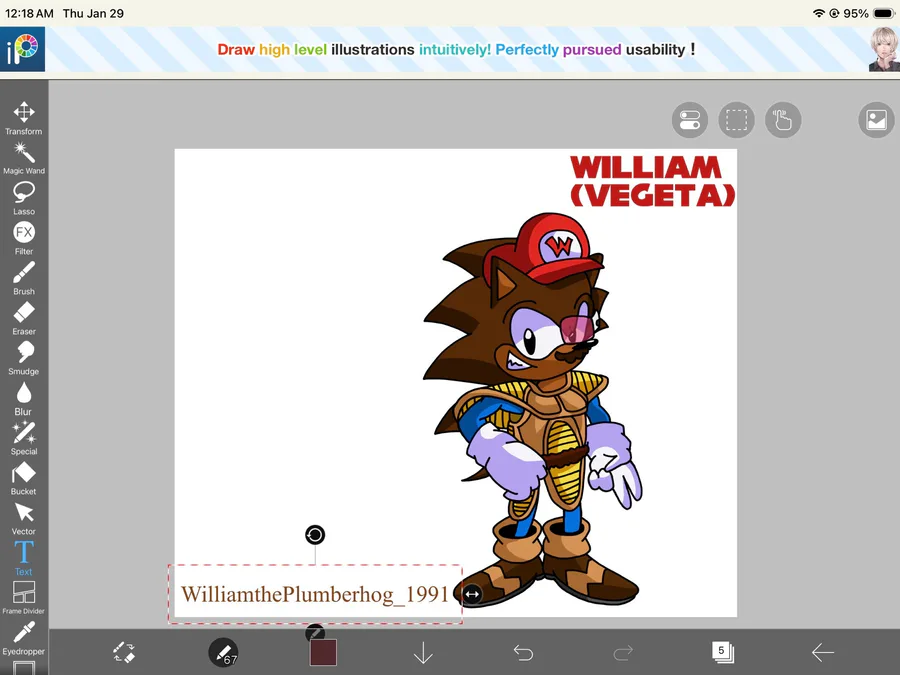The width and height of the screenshot is (900, 675).
Task: Tap the ibisPaint app logo in banner
Action: pos(22,50)
